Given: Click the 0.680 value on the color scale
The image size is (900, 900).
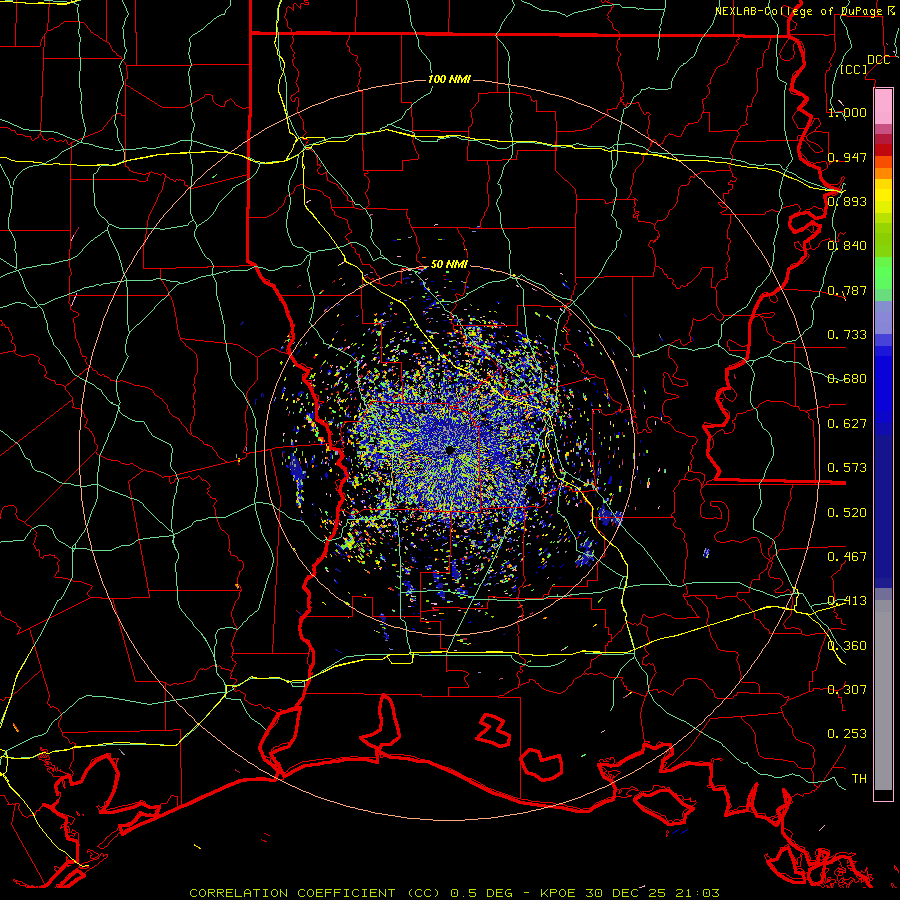Looking at the screenshot, I should [847, 379].
